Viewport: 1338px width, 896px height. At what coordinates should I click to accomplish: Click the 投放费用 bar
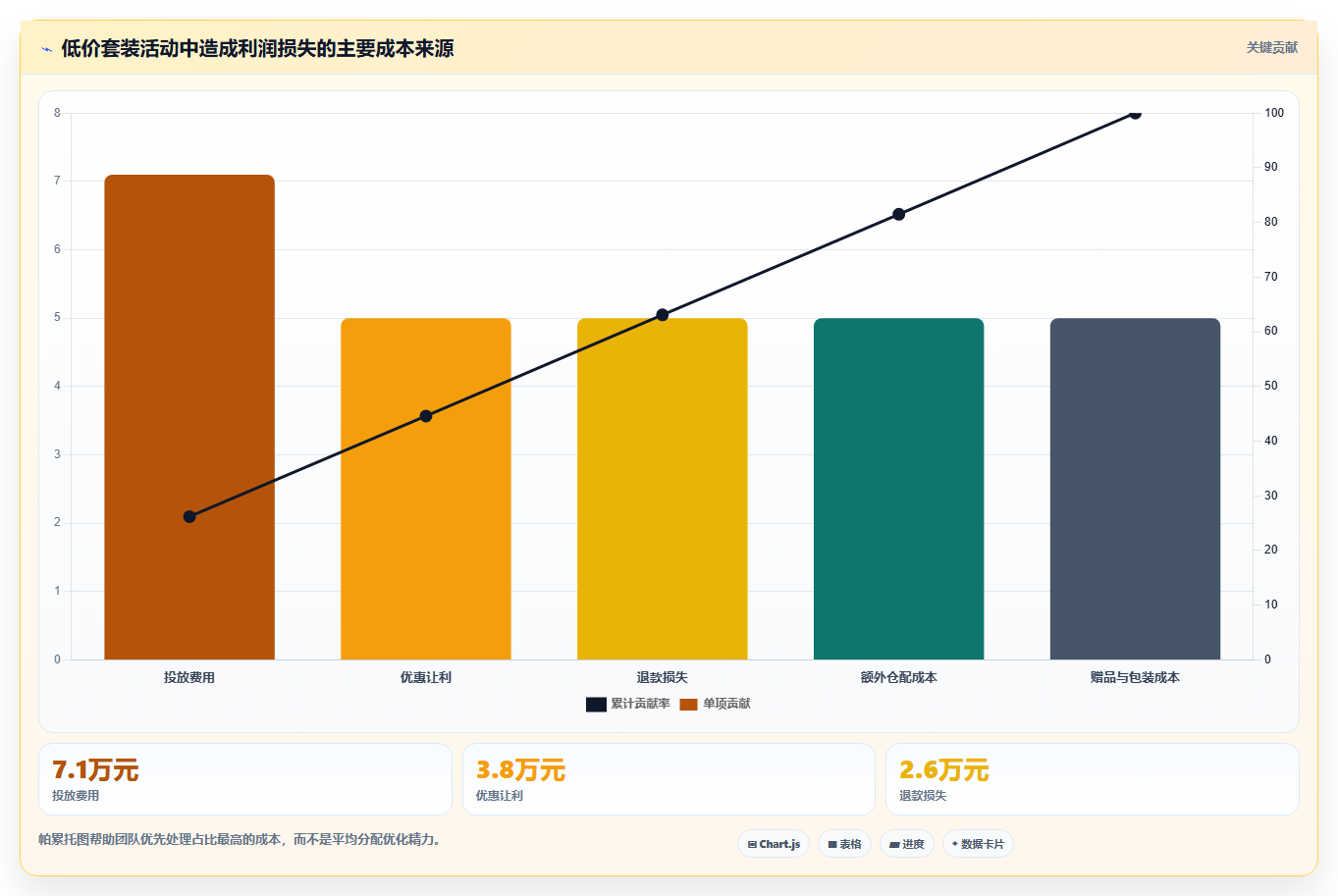pyautogui.click(x=189, y=417)
